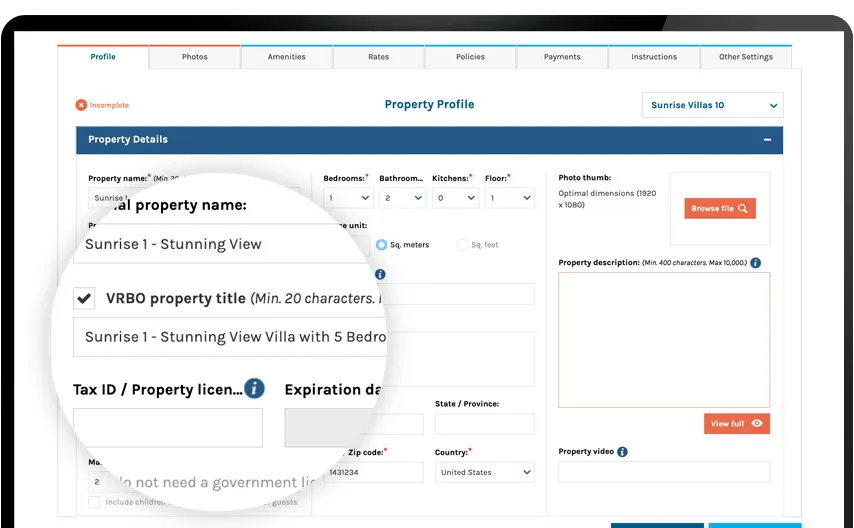The width and height of the screenshot is (854, 528).
Task: Click the magnified property name field 'Sunrise 1 - Stunning View'
Action: pyautogui.click(x=222, y=244)
